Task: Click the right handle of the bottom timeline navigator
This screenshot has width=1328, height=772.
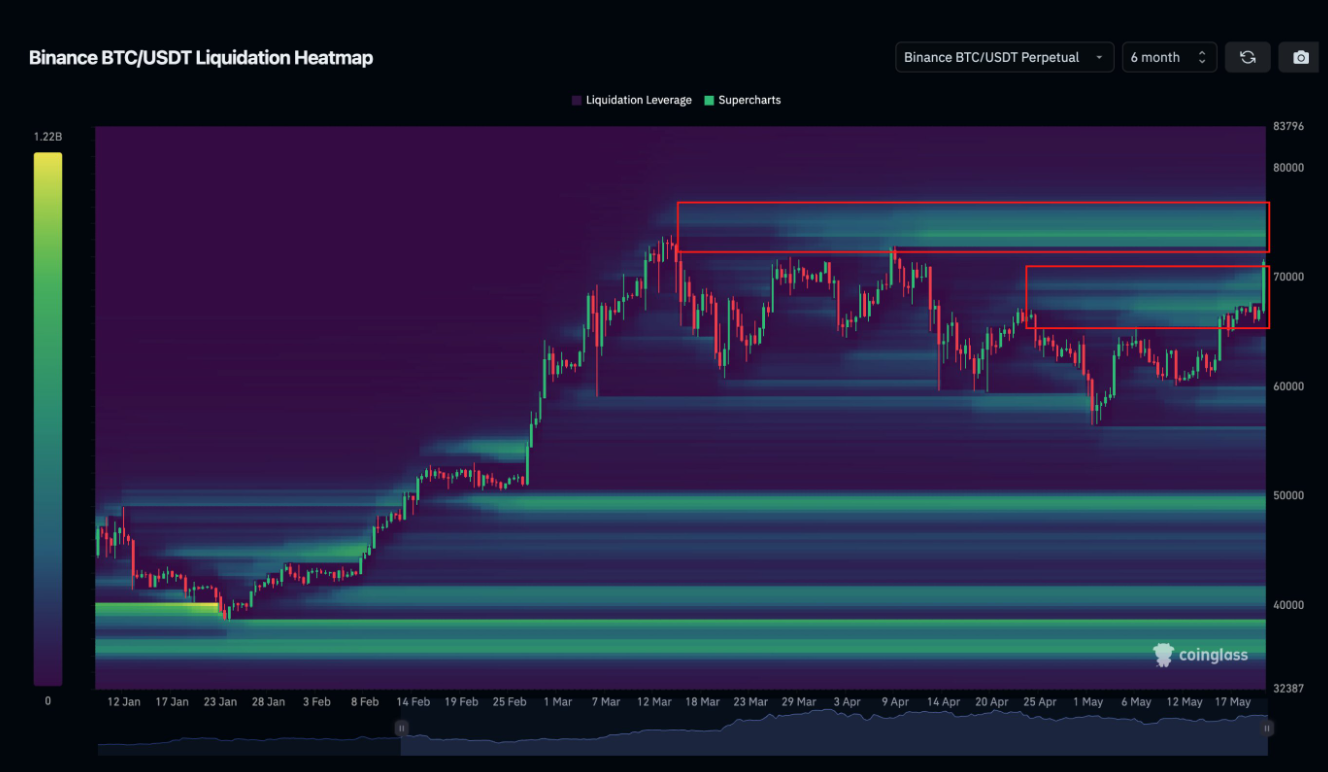Action: pos(1267,728)
